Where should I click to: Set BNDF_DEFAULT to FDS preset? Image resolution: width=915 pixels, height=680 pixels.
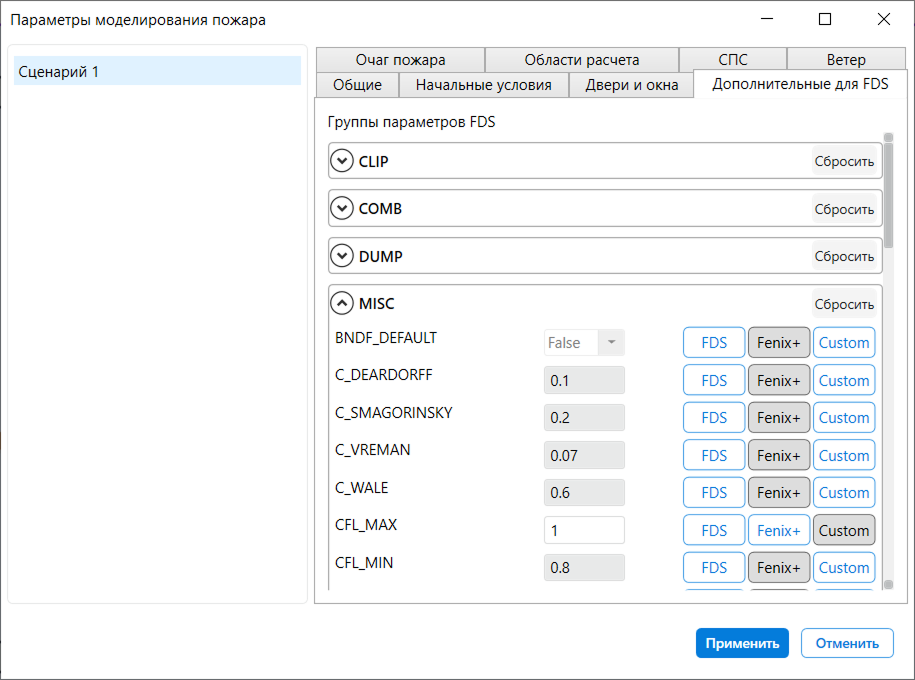714,343
